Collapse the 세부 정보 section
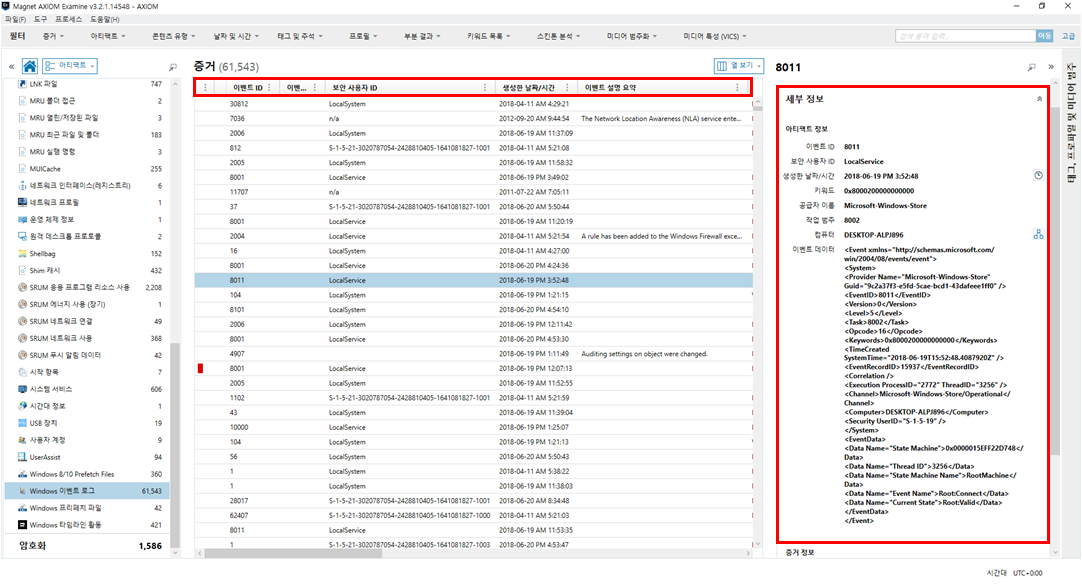This screenshot has height=588, width=1082. [1039, 99]
